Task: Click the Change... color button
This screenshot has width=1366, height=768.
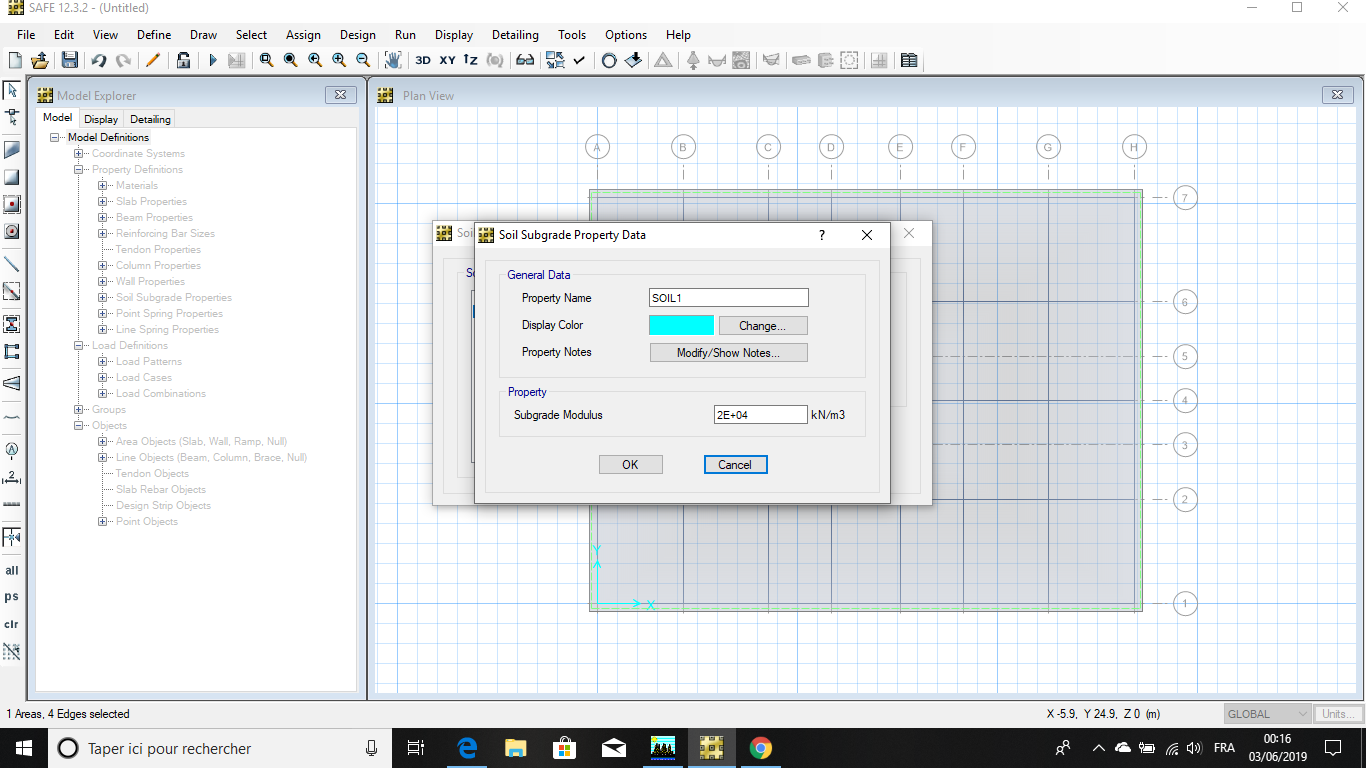Action: pos(762,325)
